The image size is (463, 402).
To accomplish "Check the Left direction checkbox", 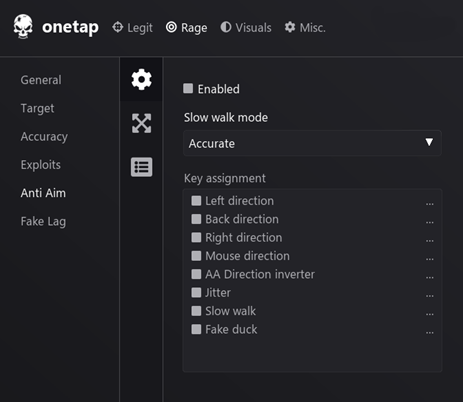I will coord(196,201).
